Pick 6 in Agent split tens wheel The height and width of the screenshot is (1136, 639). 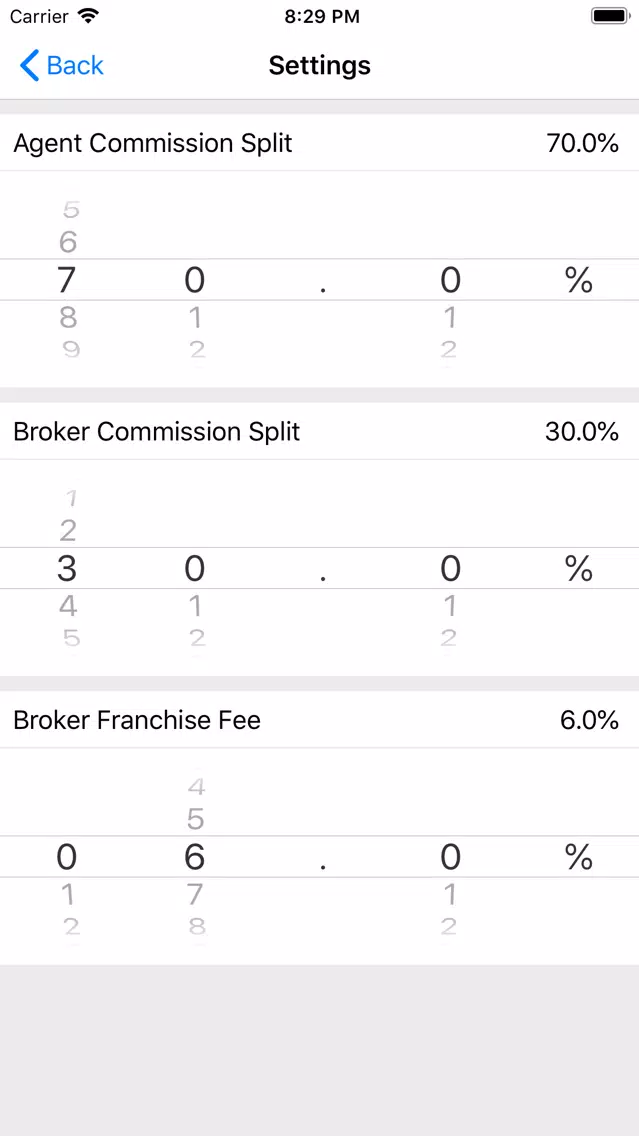tap(68, 242)
